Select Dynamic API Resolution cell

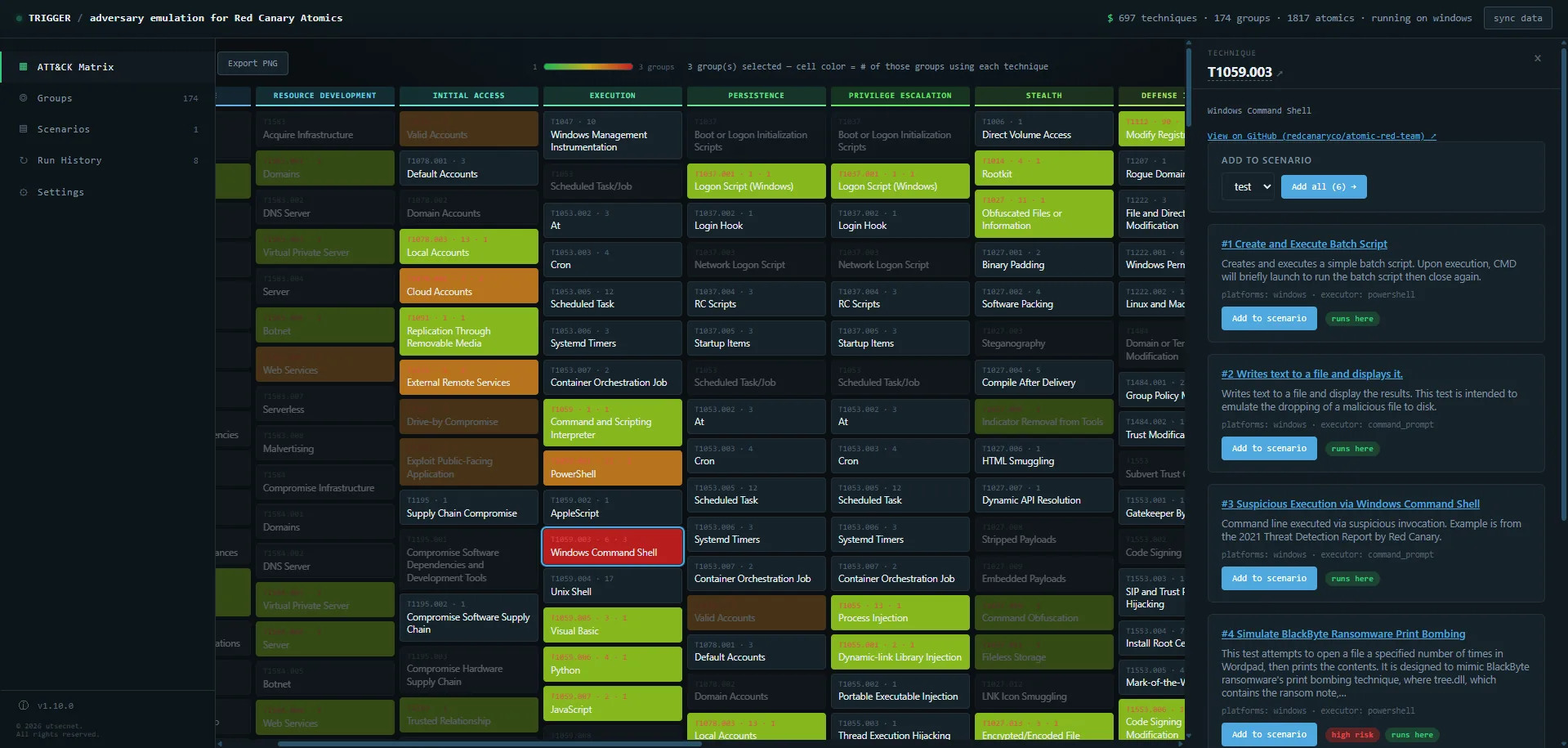click(1043, 495)
